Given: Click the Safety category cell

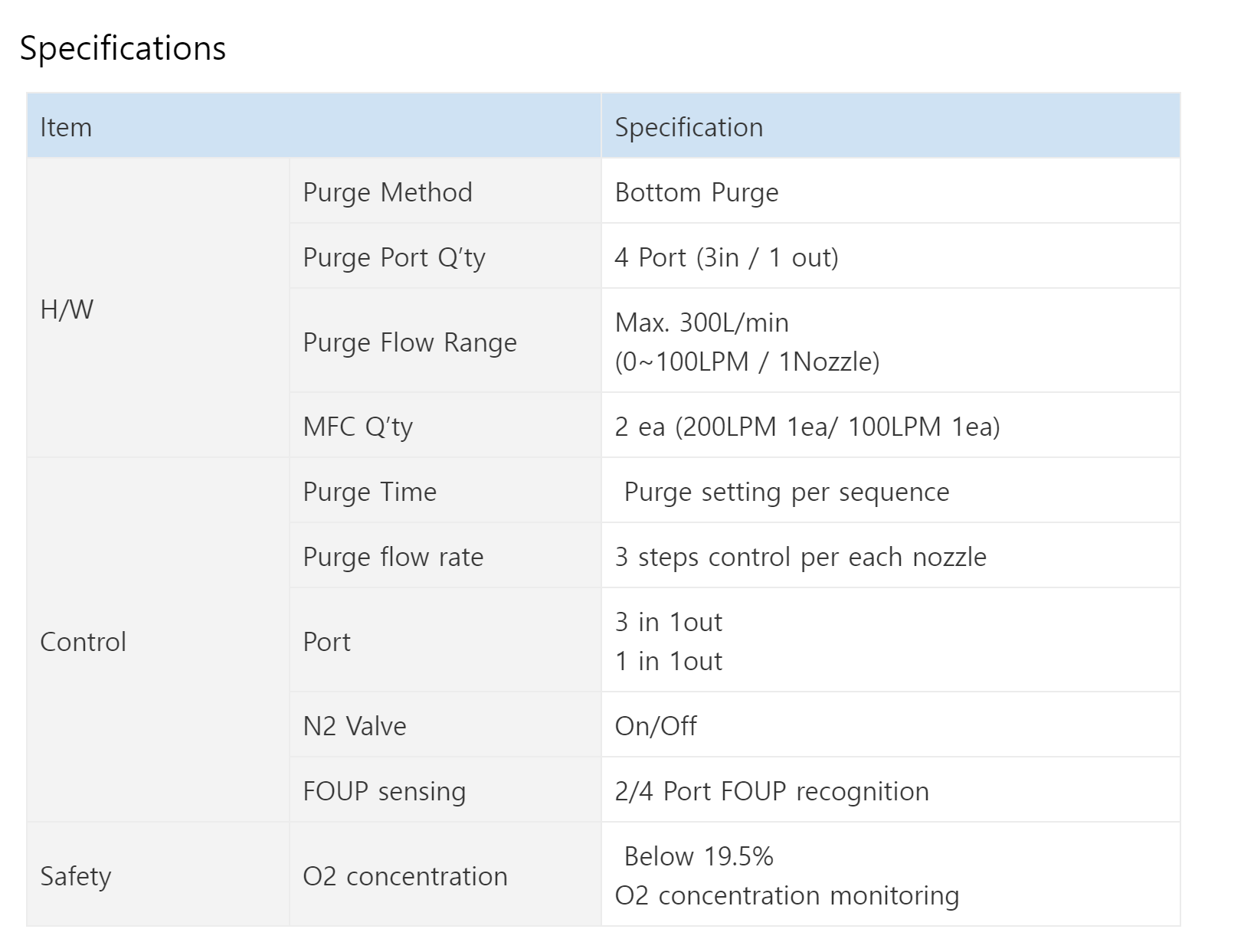Looking at the screenshot, I should pos(158,875).
